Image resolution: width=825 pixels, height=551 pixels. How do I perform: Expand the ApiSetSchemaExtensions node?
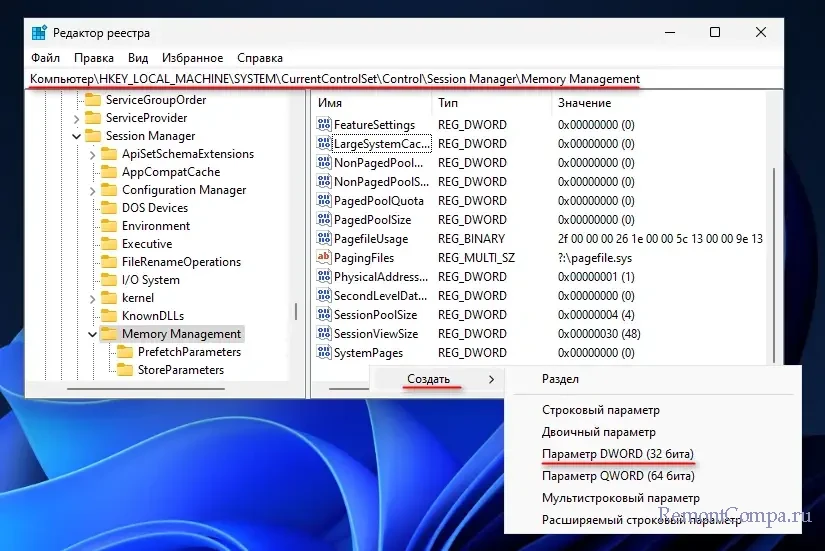click(x=92, y=154)
